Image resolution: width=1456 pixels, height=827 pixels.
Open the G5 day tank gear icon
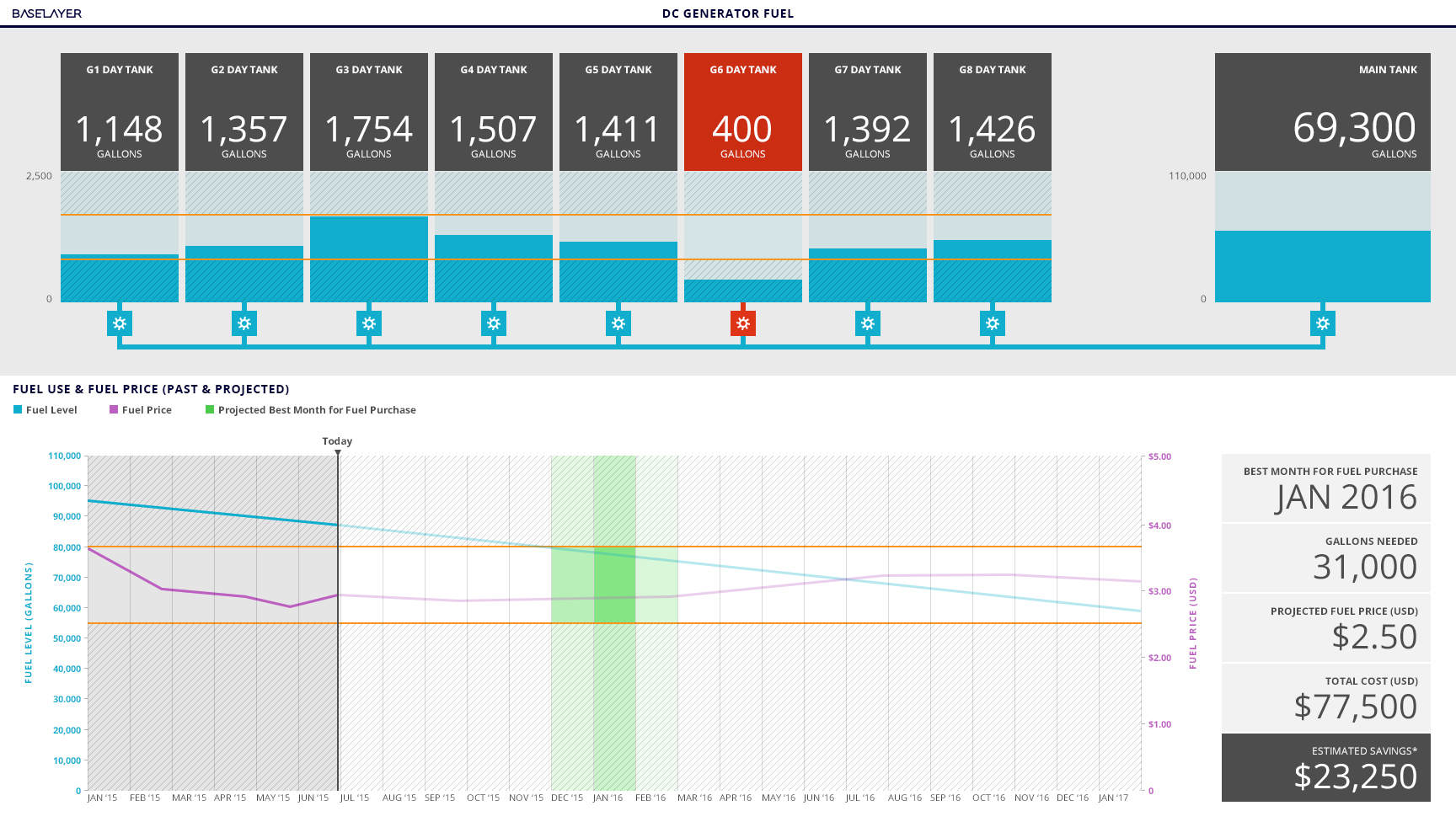pyautogui.click(x=618, y=323)
